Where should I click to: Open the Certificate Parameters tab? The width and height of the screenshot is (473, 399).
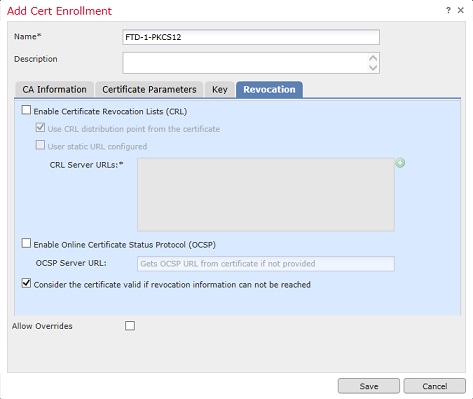pos(149,89)
